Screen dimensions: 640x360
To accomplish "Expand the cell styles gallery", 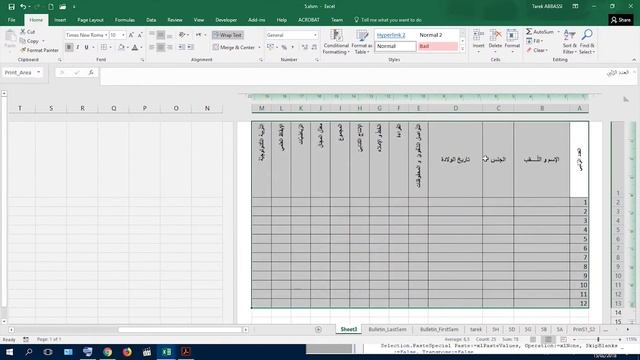I will [462, 49].
